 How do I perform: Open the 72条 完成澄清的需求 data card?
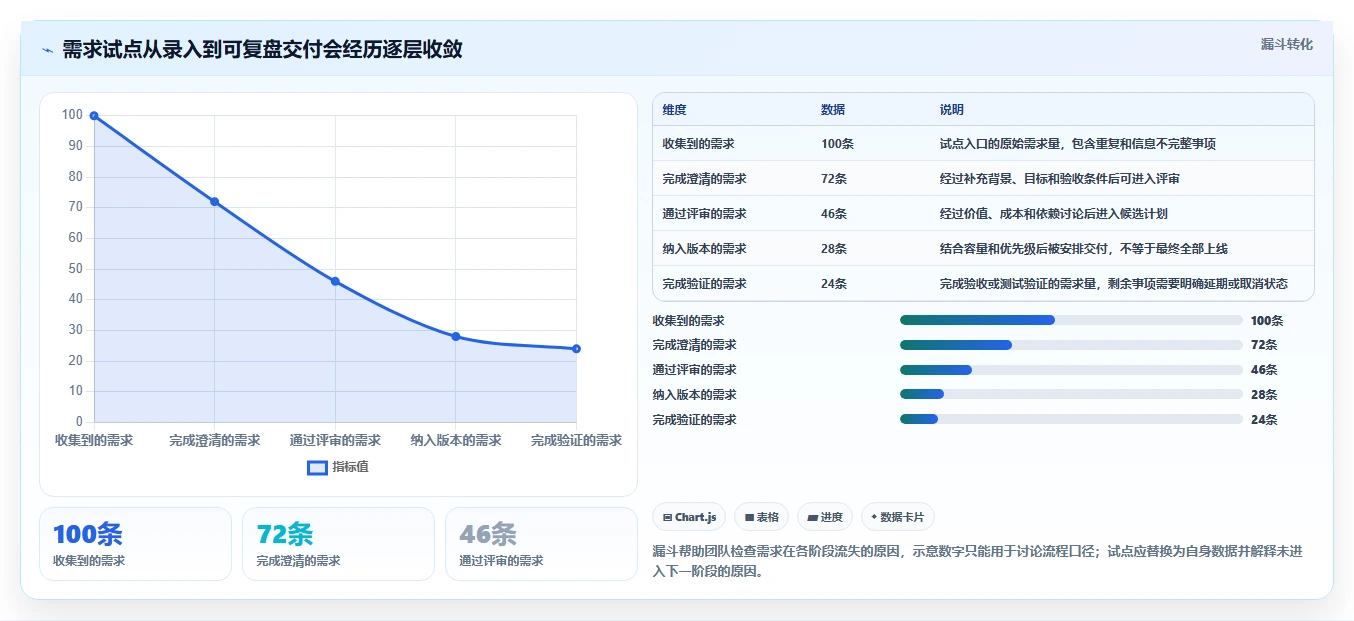click(338, 544)
